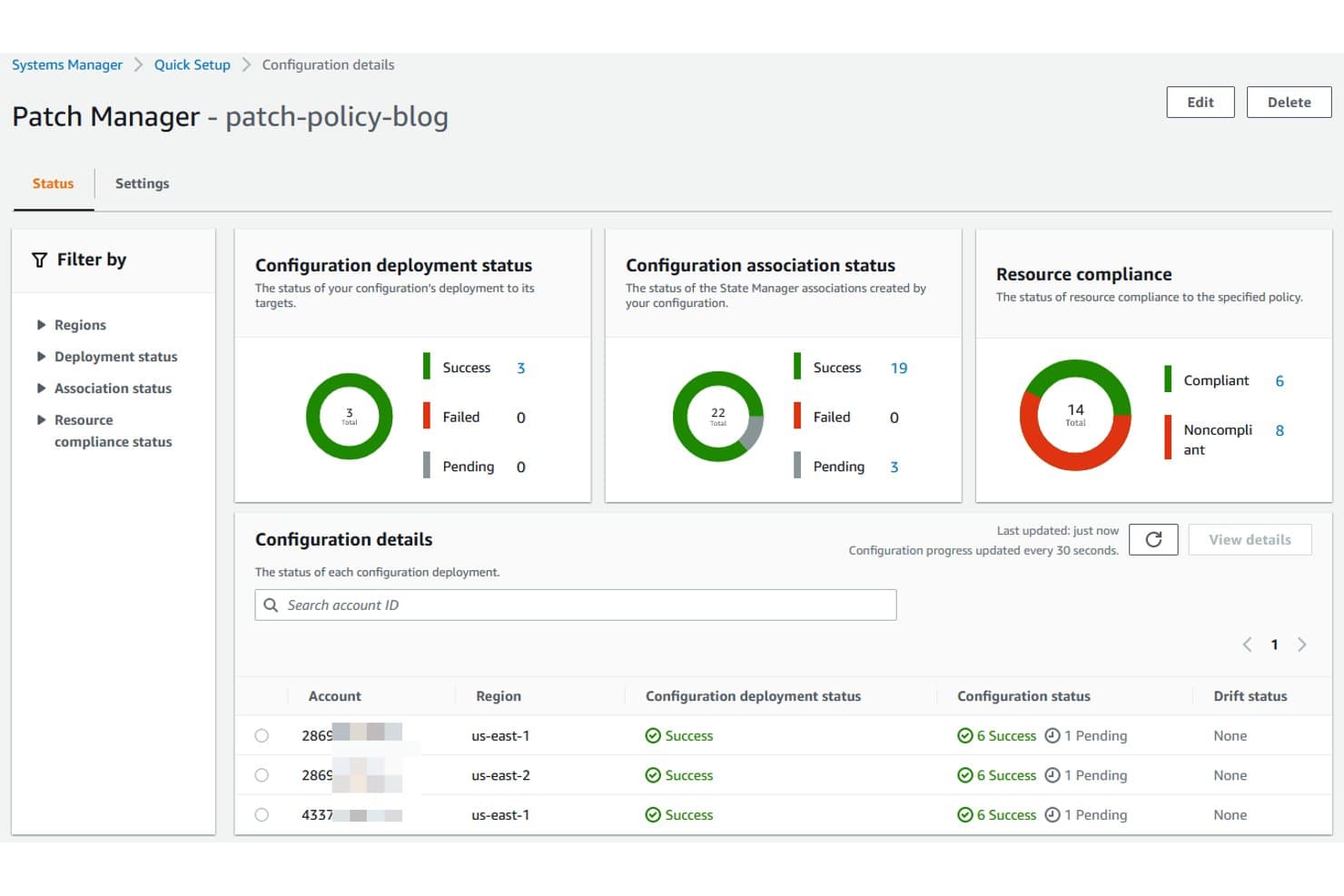
Task: Click the Configuration deployment status column header
Action: tap(753, 696)
